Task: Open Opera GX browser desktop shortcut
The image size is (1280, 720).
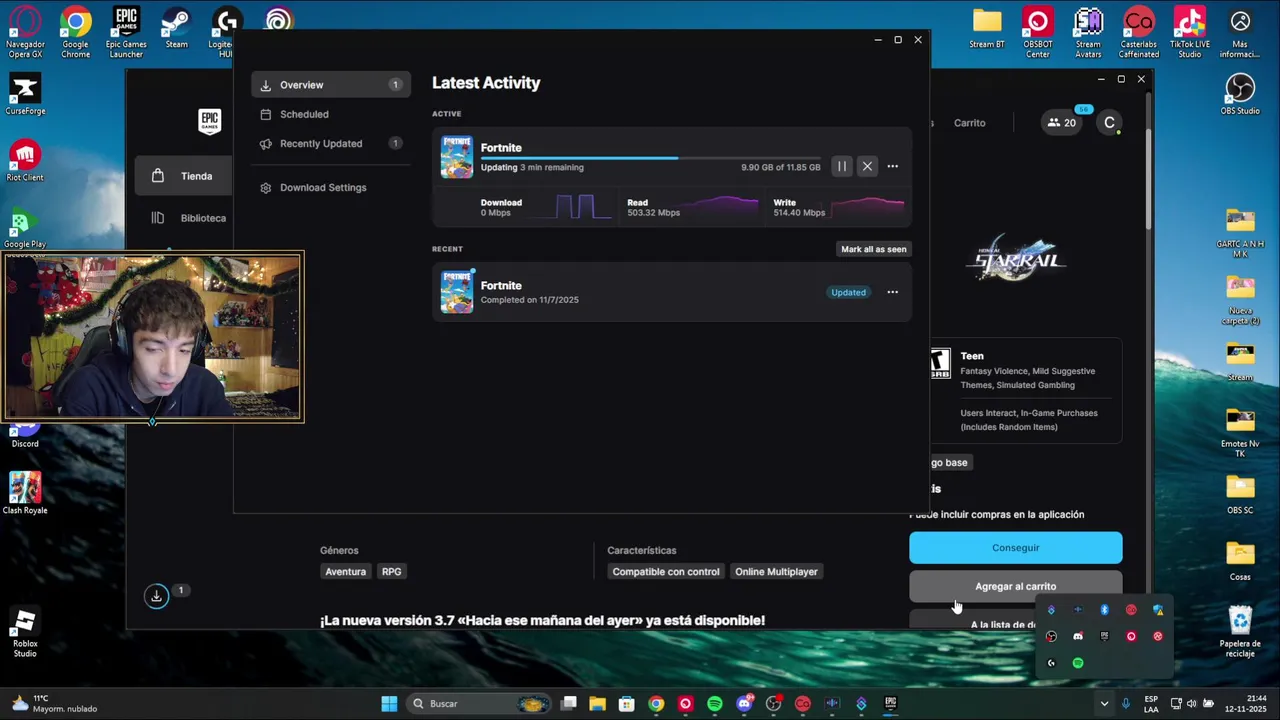Action: point(25,33)
